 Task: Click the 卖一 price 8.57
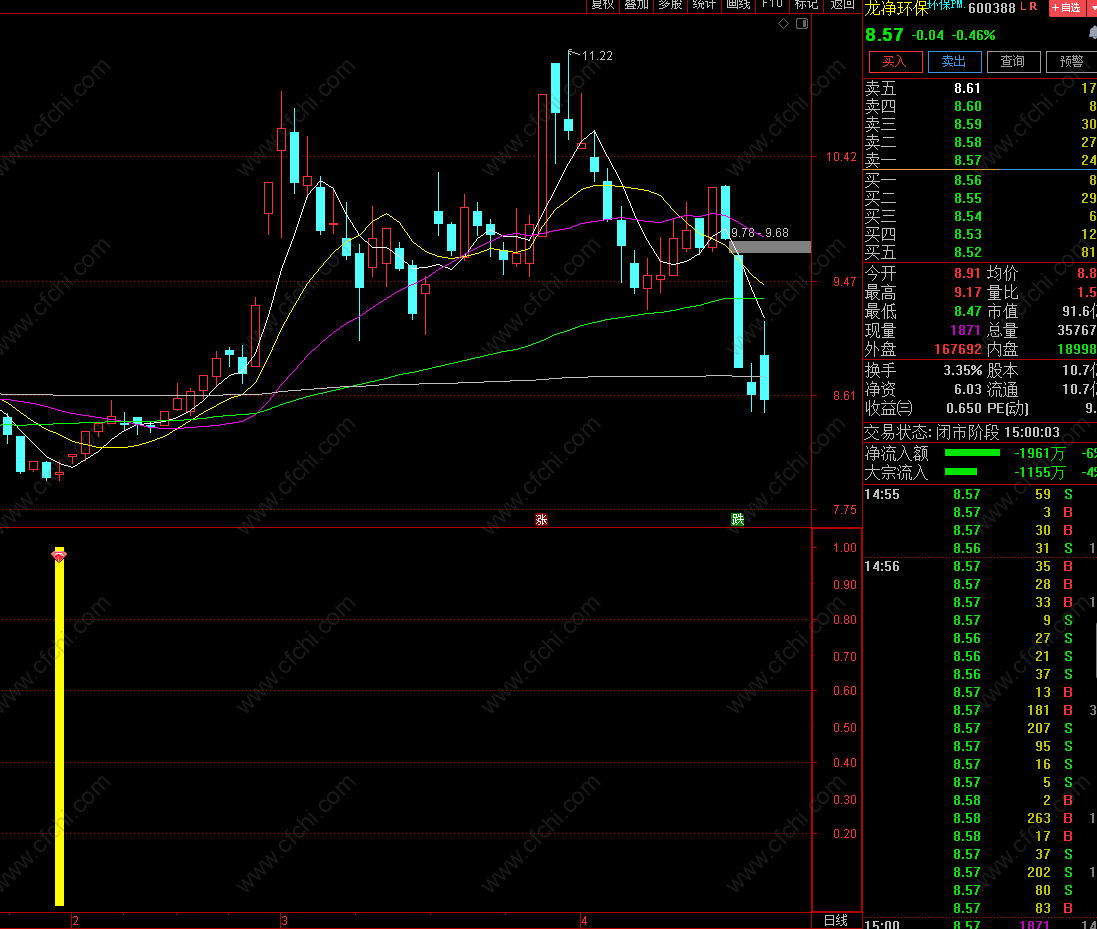[967, 160]
